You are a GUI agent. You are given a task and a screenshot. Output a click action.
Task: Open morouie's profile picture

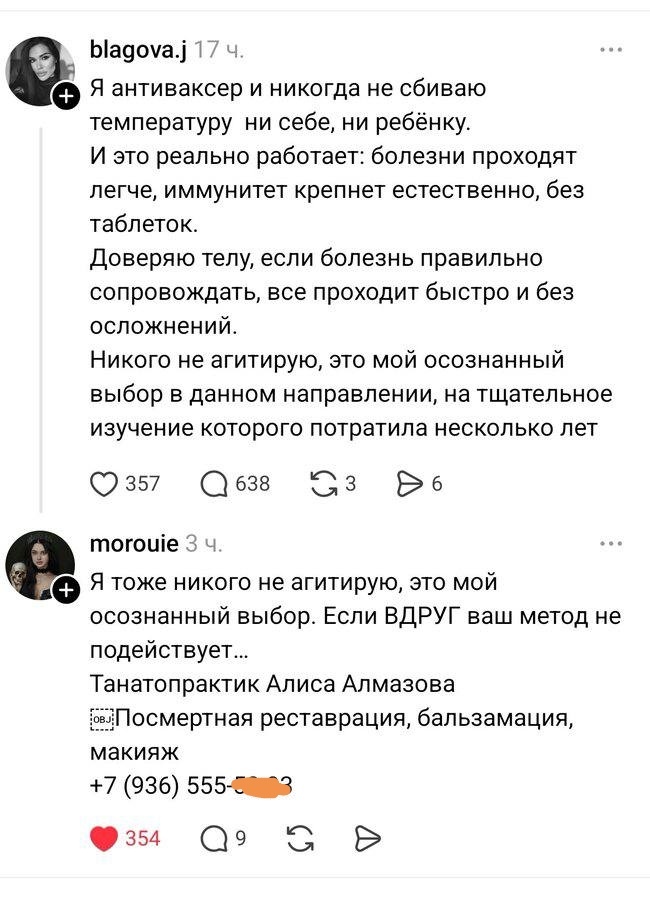pyautogui.click(x=38, y=555)
